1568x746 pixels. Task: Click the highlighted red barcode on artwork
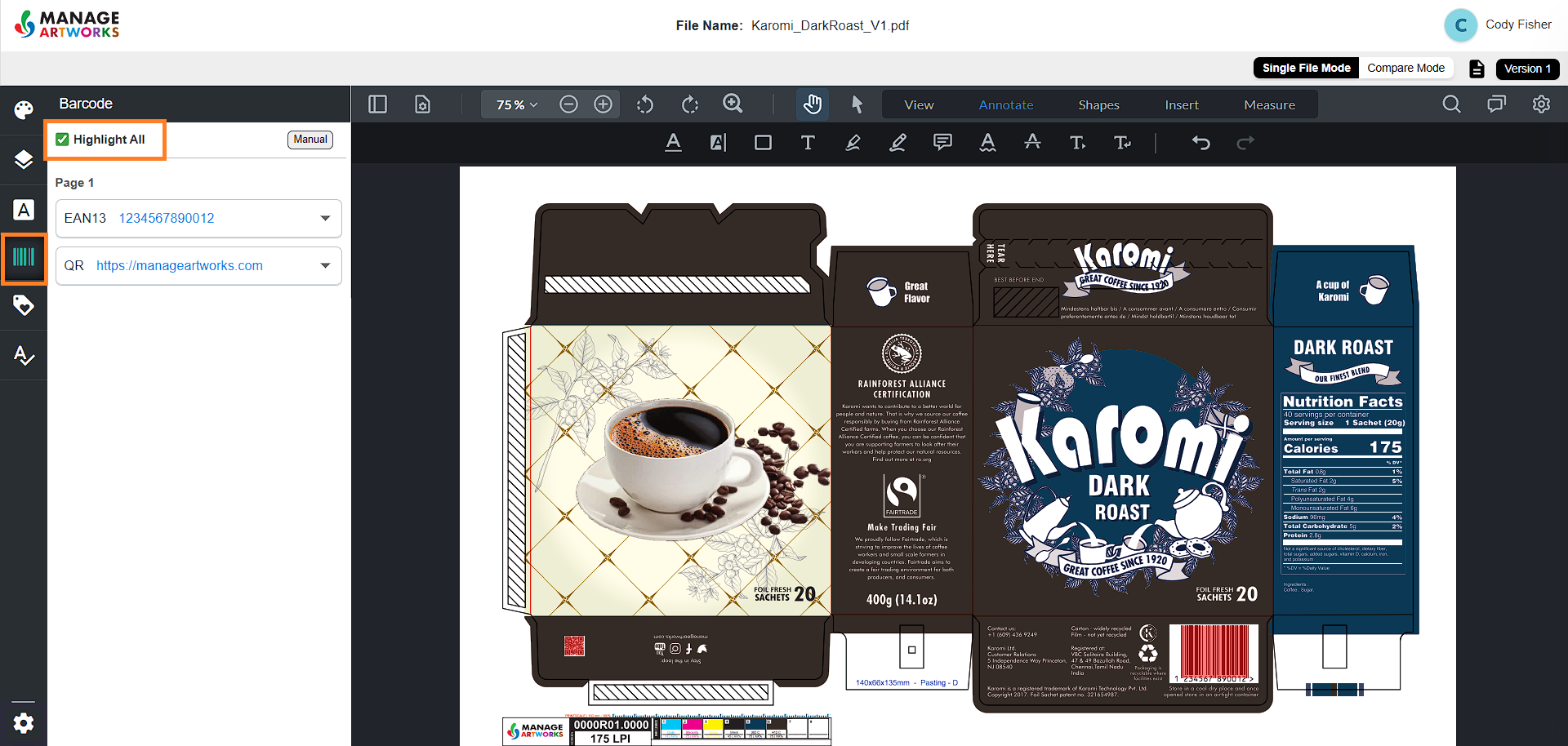(x=1214, y=653)
